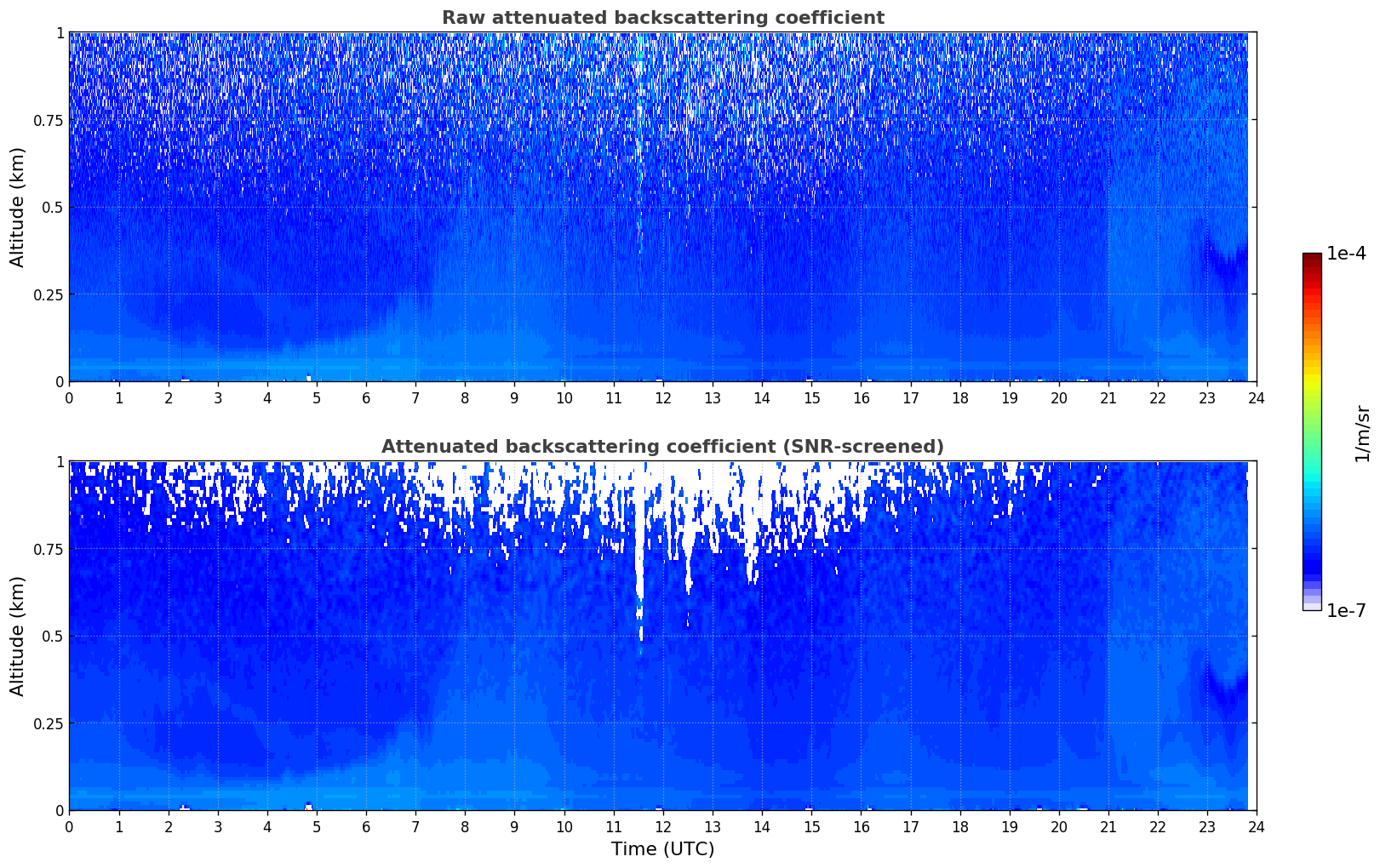This screenshot has width=1380, height=868.
Task: Select the "Altitude (km)" label of the SNR-screened plot
Action: pyautogui.click(x=18, y=636)
